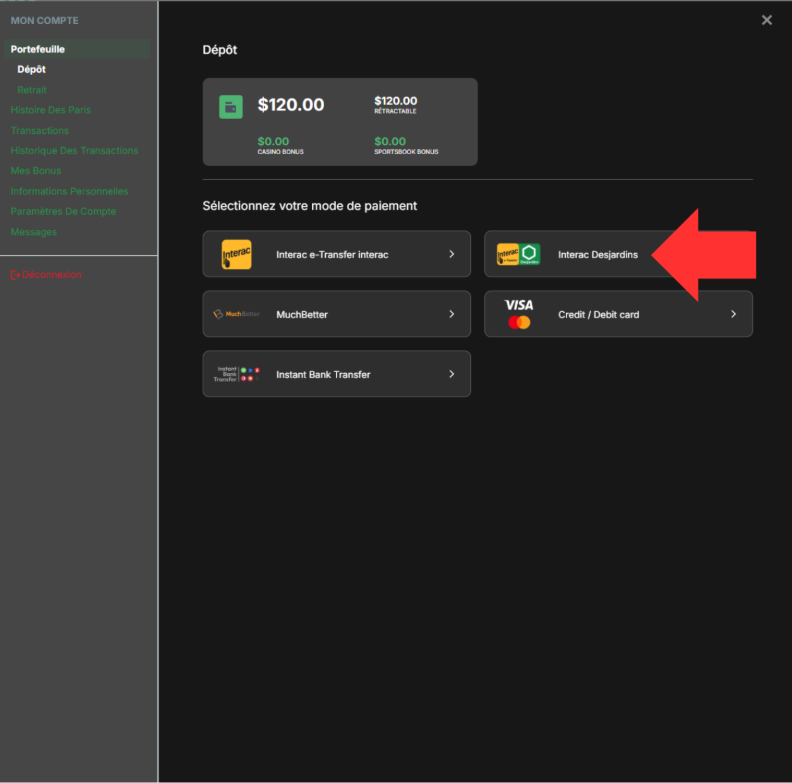Select Interac Desjardins payment method
This screenshot has width=792, height=783.
pyautogui.click(x=597, y=255)
